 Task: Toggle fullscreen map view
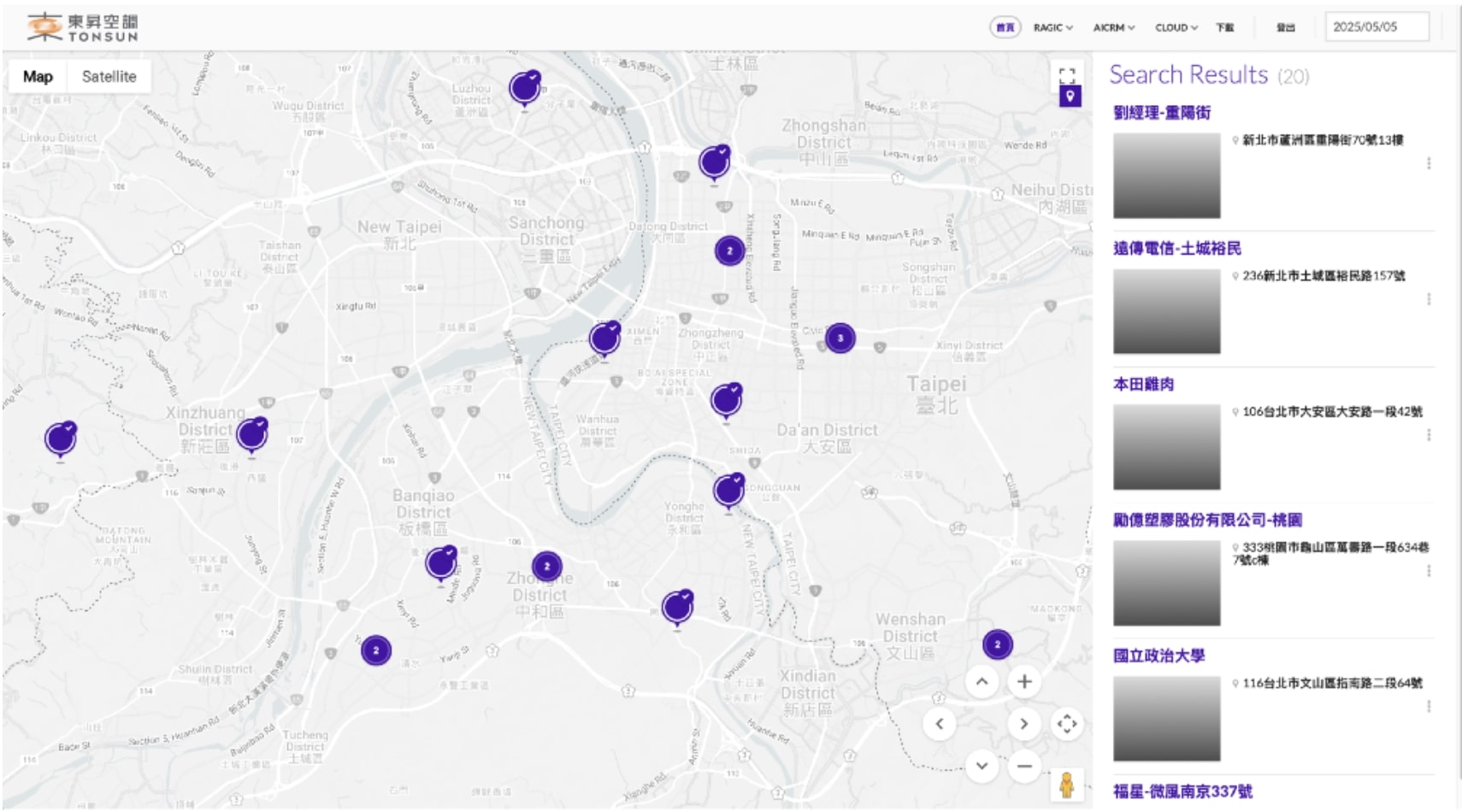(x=1067, y=74)
